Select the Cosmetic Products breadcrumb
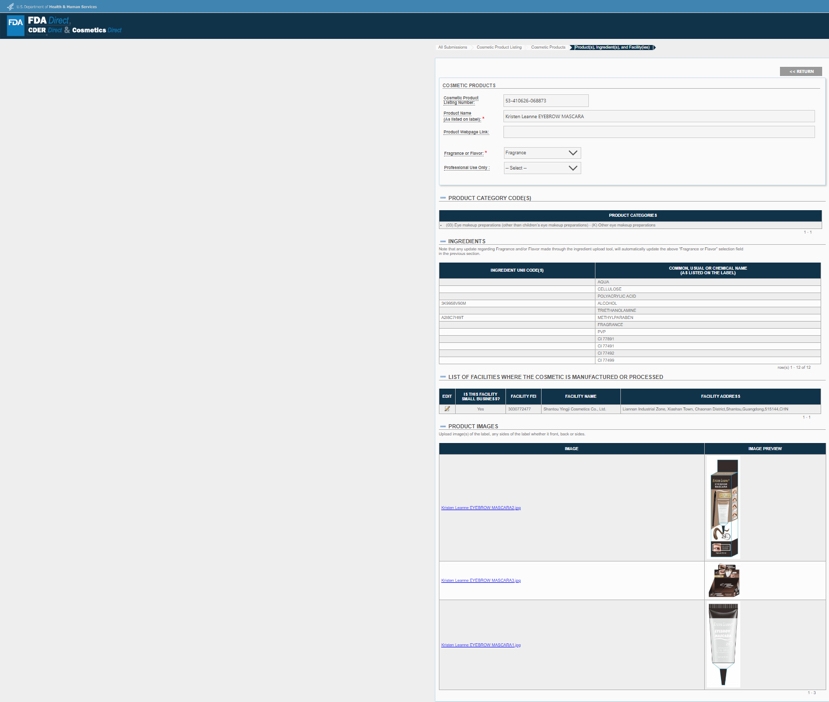829x702 pixels. pyautogui.click(x=548, y=47)
